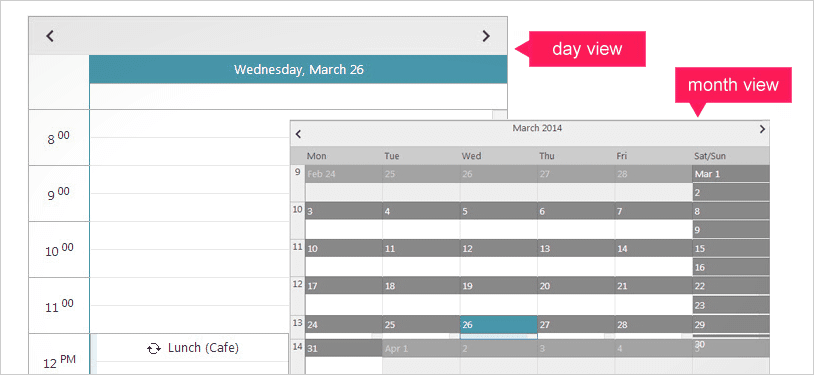Select March 31 day cell

pos(344,349)
